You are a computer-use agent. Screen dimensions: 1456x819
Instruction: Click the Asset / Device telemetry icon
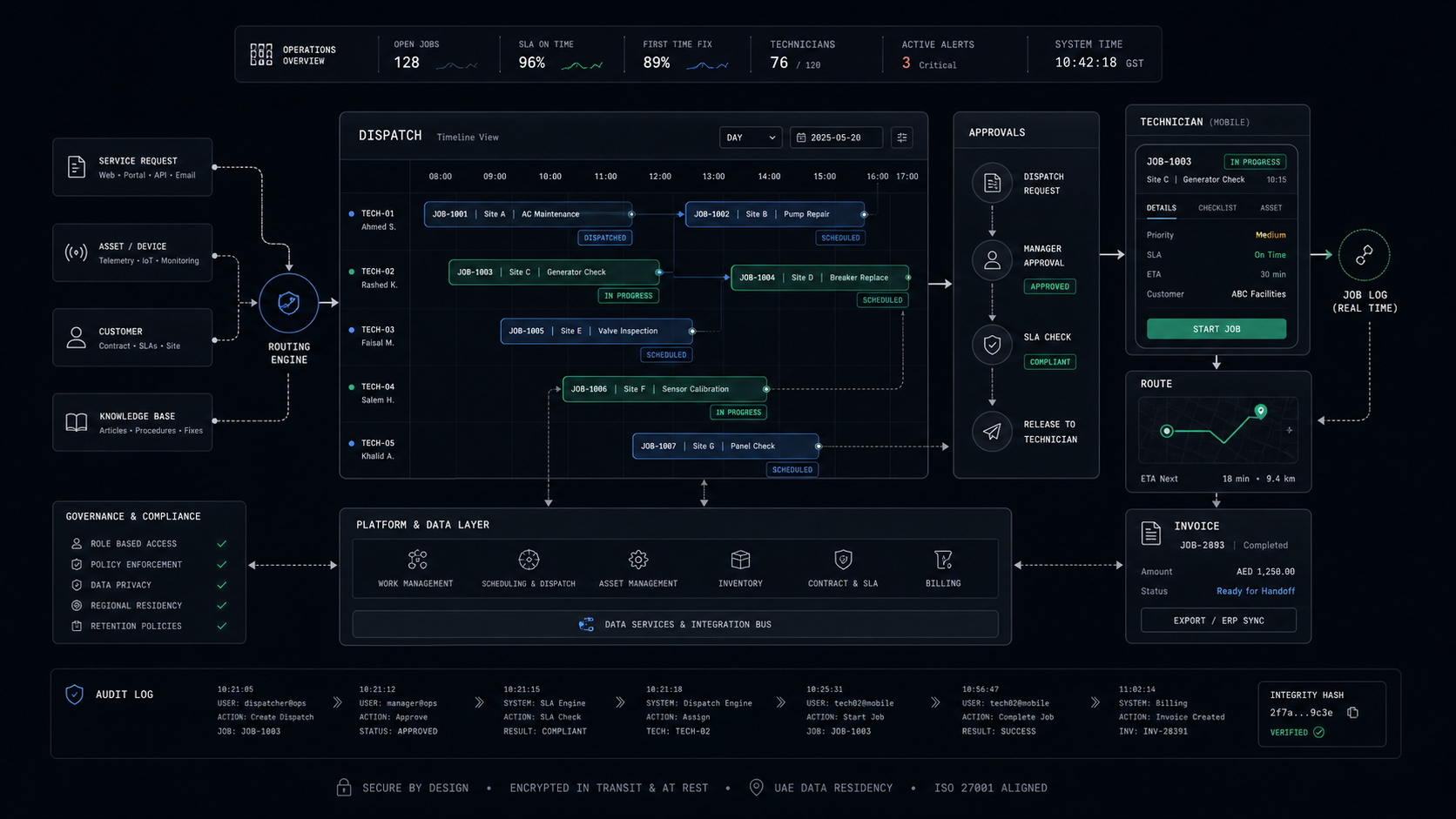pos(77,253)
